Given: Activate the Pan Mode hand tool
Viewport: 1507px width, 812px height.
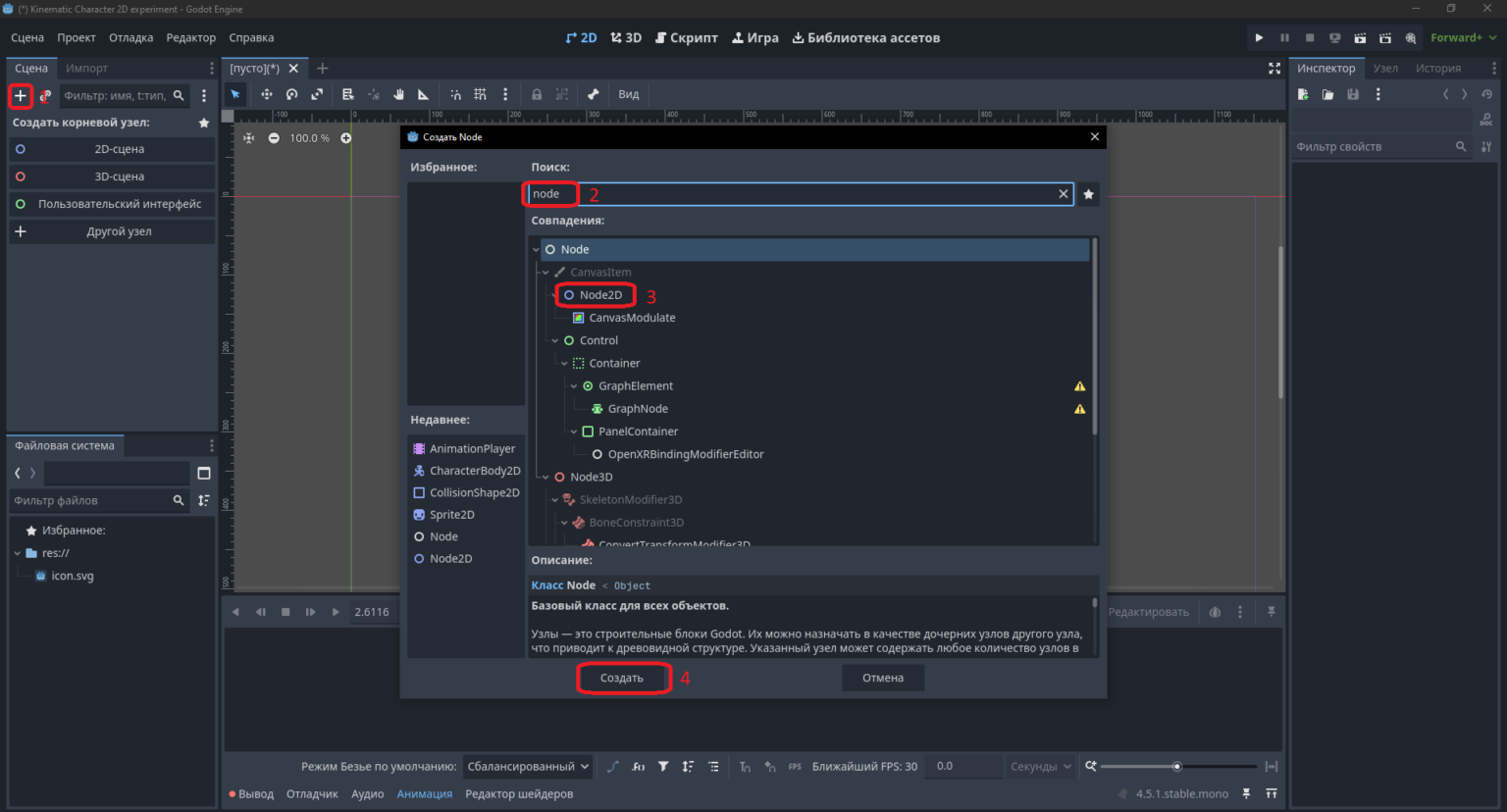Looking at the screenshot, I should click(x=399, y=94).
